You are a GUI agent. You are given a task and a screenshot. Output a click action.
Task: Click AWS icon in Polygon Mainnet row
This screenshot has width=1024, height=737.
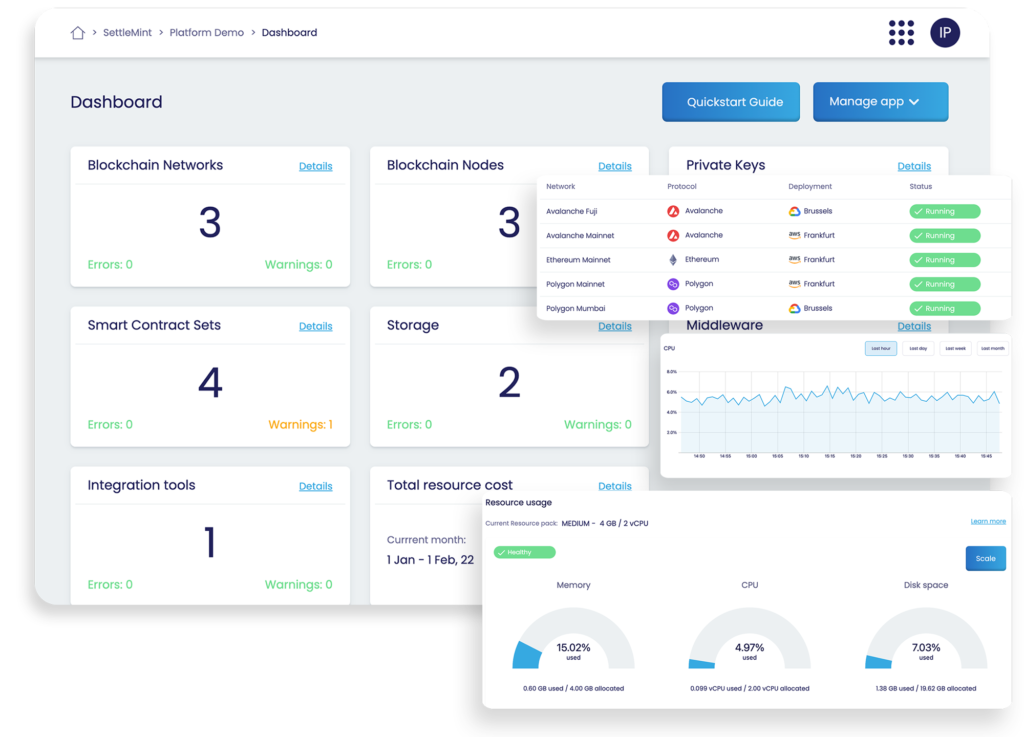[x=794, y=283]
